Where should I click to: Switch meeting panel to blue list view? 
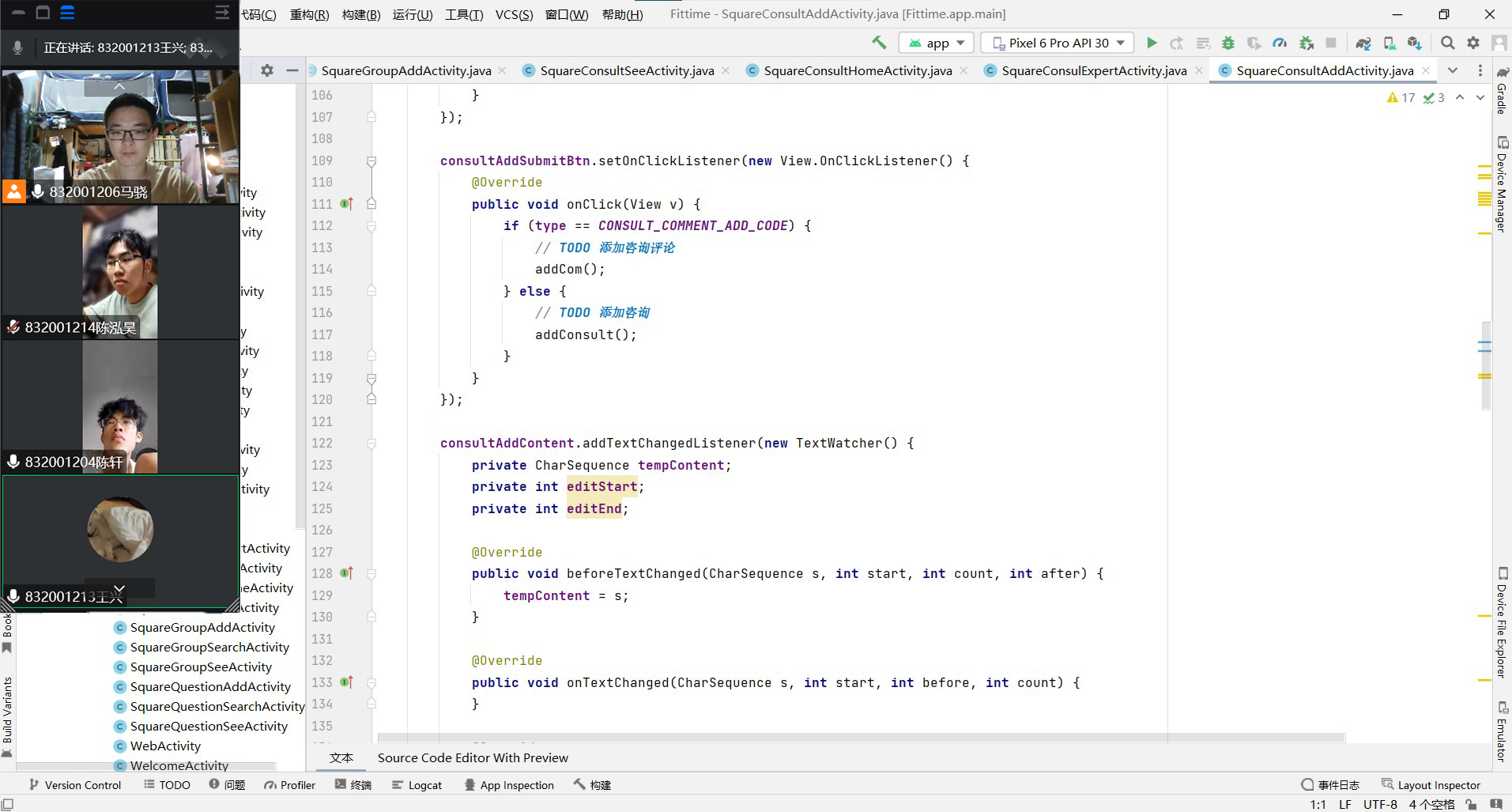pos(67,13)
